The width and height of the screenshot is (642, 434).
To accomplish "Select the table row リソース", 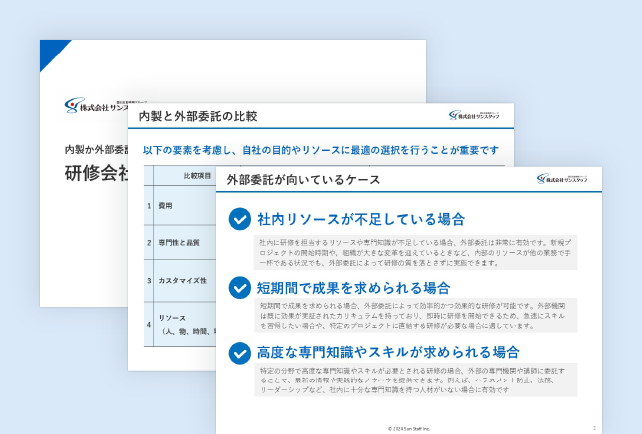I will click(x=180, y=324).
